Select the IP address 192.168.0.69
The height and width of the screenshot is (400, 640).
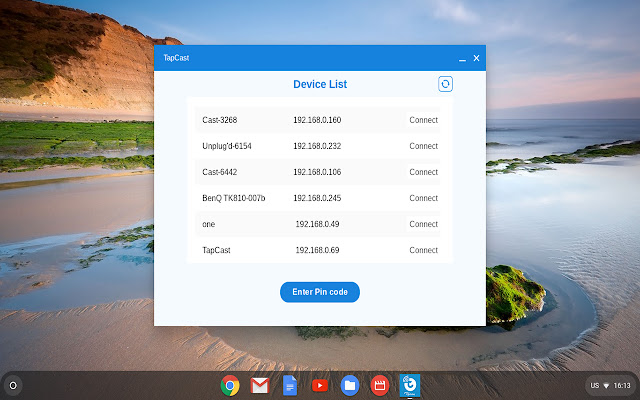pos(317,250)
